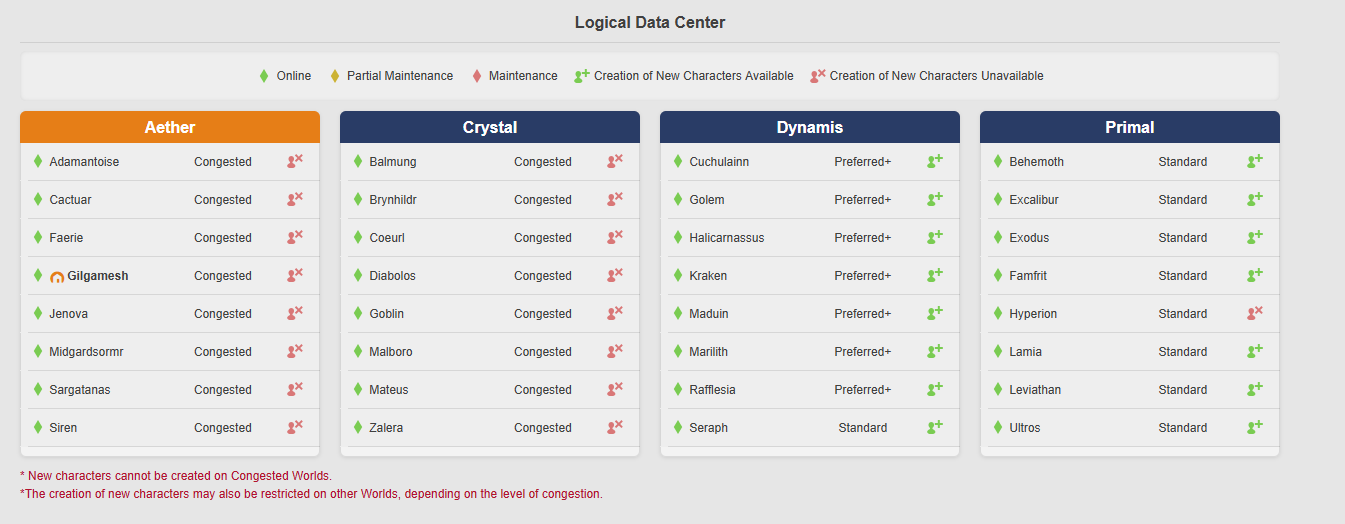The width and height of the screenshot is (1345, 524).
Task: Click the green online diamond beside Halicarnassus
Action: coord(678,238)
